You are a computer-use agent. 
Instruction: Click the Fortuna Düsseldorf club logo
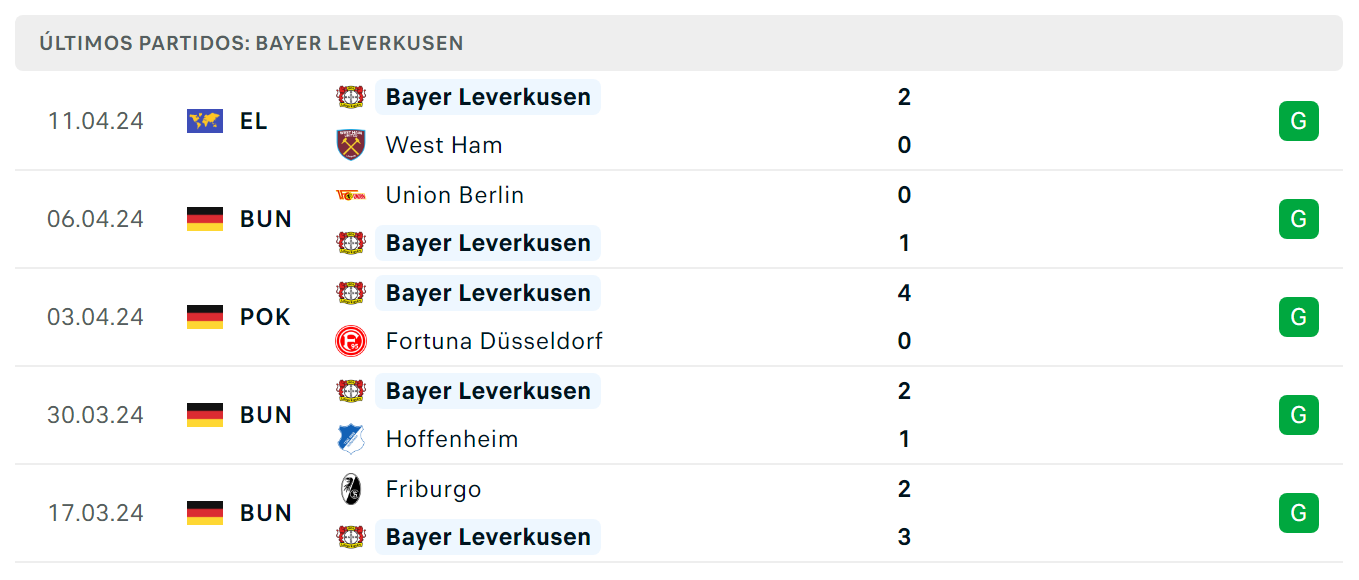click(351, 341)
